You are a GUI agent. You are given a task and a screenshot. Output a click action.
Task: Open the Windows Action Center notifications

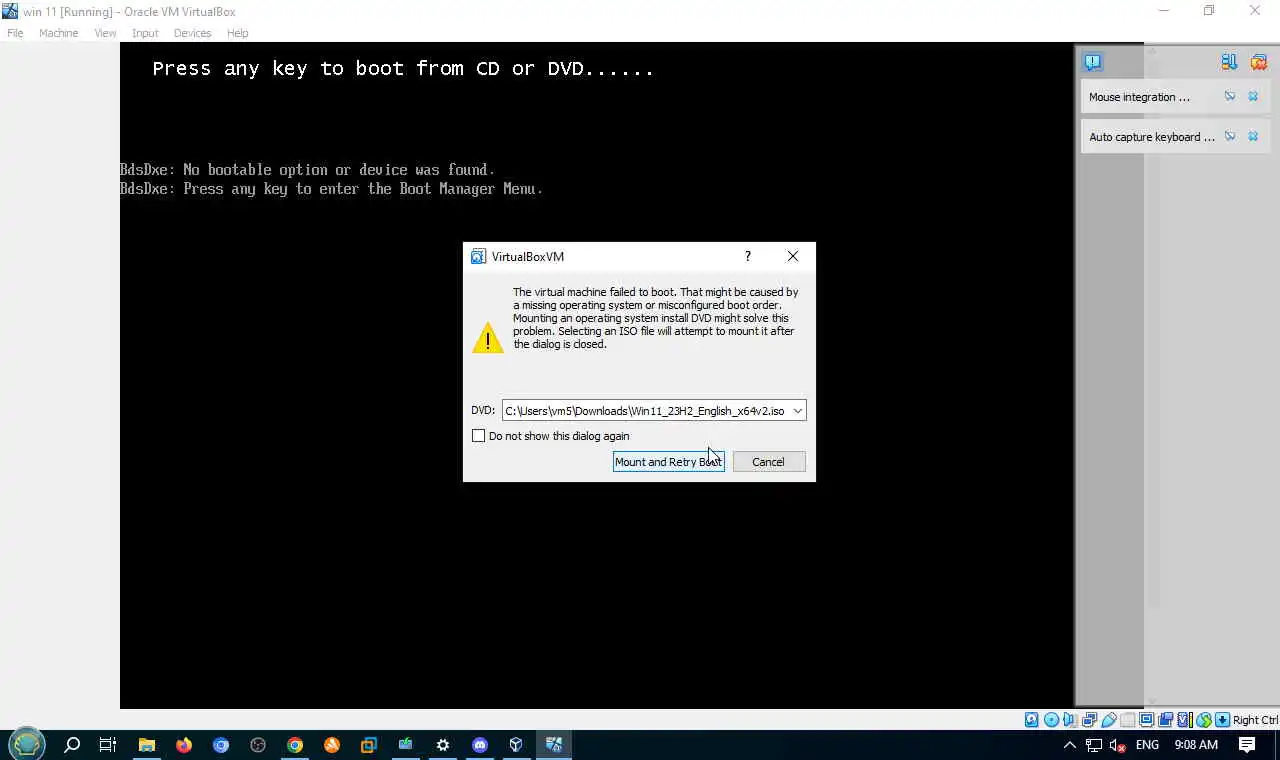[1247, 745]
